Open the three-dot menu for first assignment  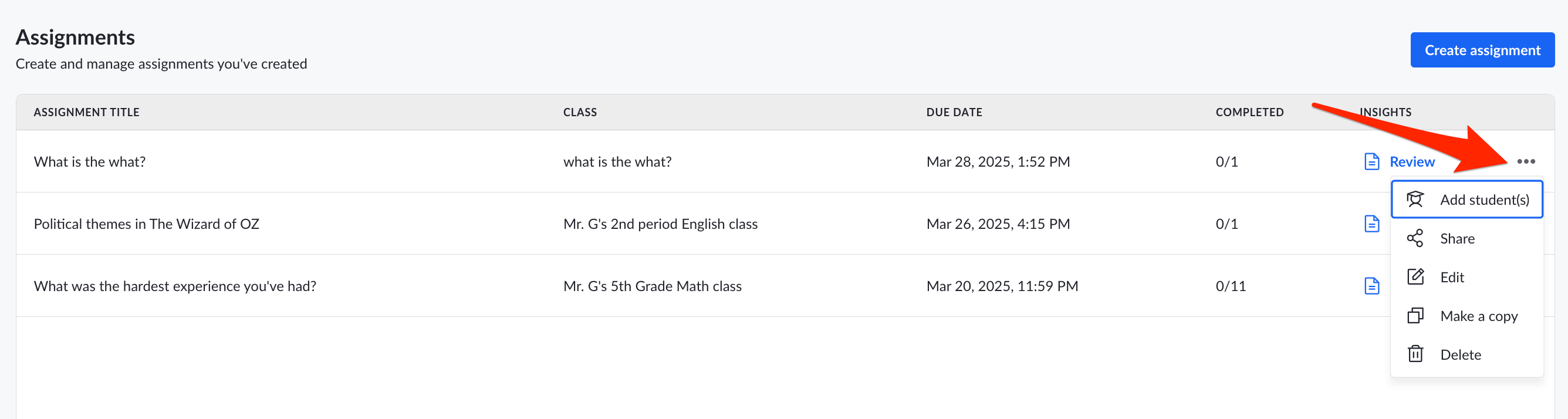(1525, 161)
